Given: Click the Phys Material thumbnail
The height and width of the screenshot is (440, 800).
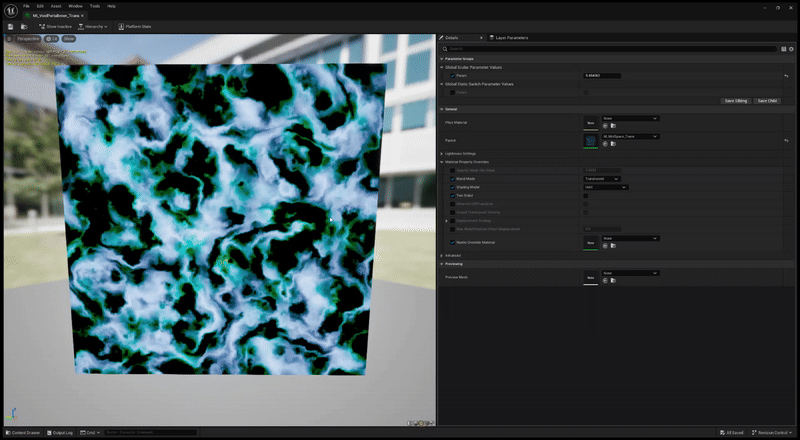Looking at the screenshot, I should point(591,123).
